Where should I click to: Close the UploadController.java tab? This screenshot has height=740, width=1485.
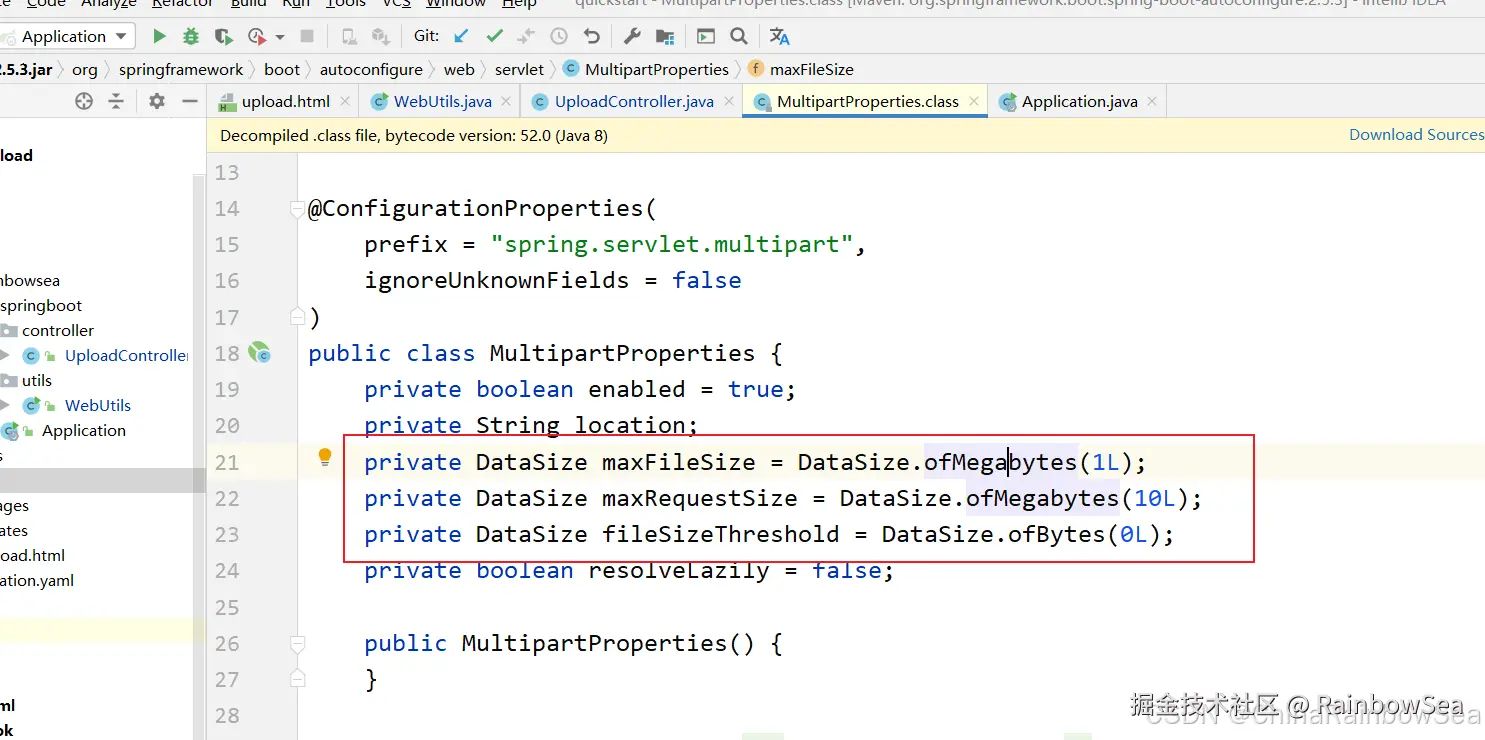728,101
